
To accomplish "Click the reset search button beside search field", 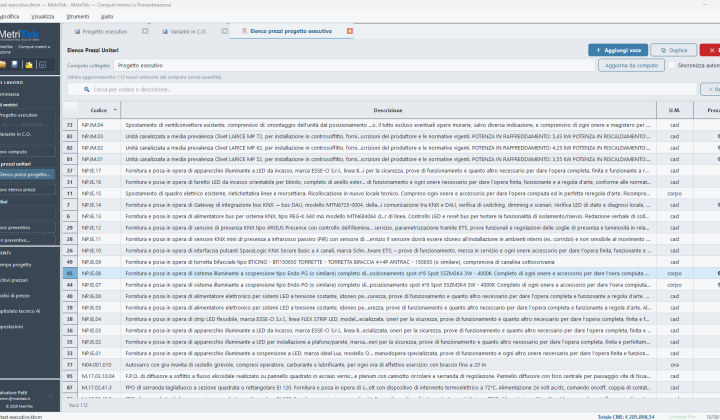I will pyautogui.click(x=710, y=90).
